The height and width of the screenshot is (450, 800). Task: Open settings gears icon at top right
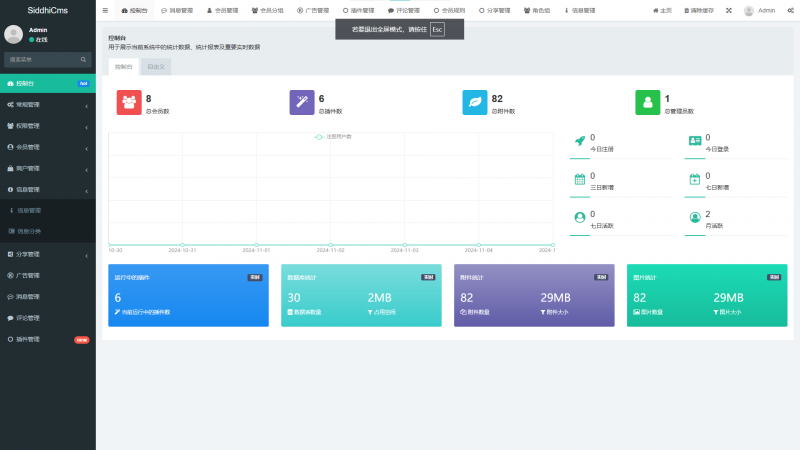click(790, 10)
